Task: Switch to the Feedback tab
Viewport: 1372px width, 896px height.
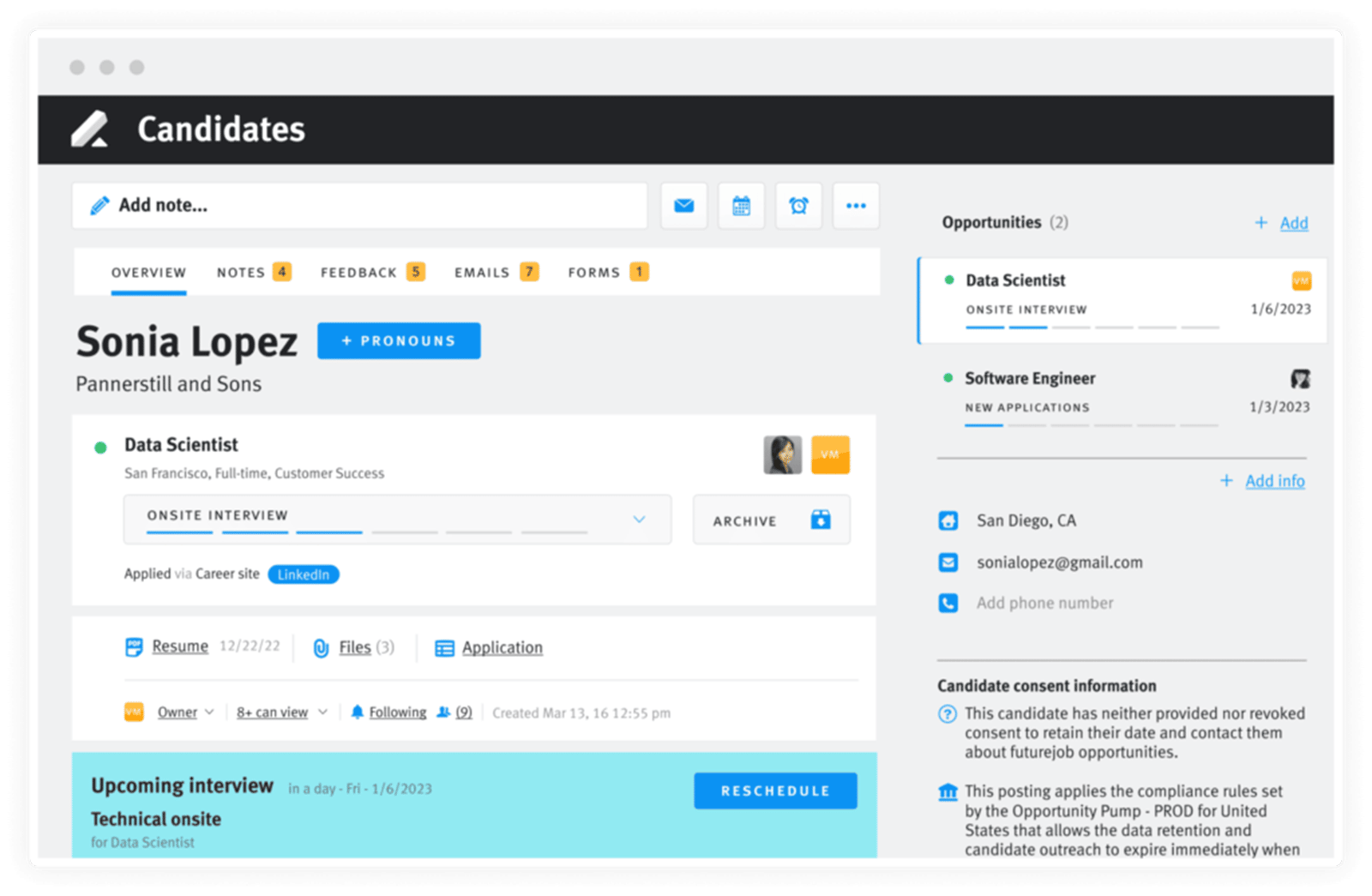Action: tap(358, 273)
